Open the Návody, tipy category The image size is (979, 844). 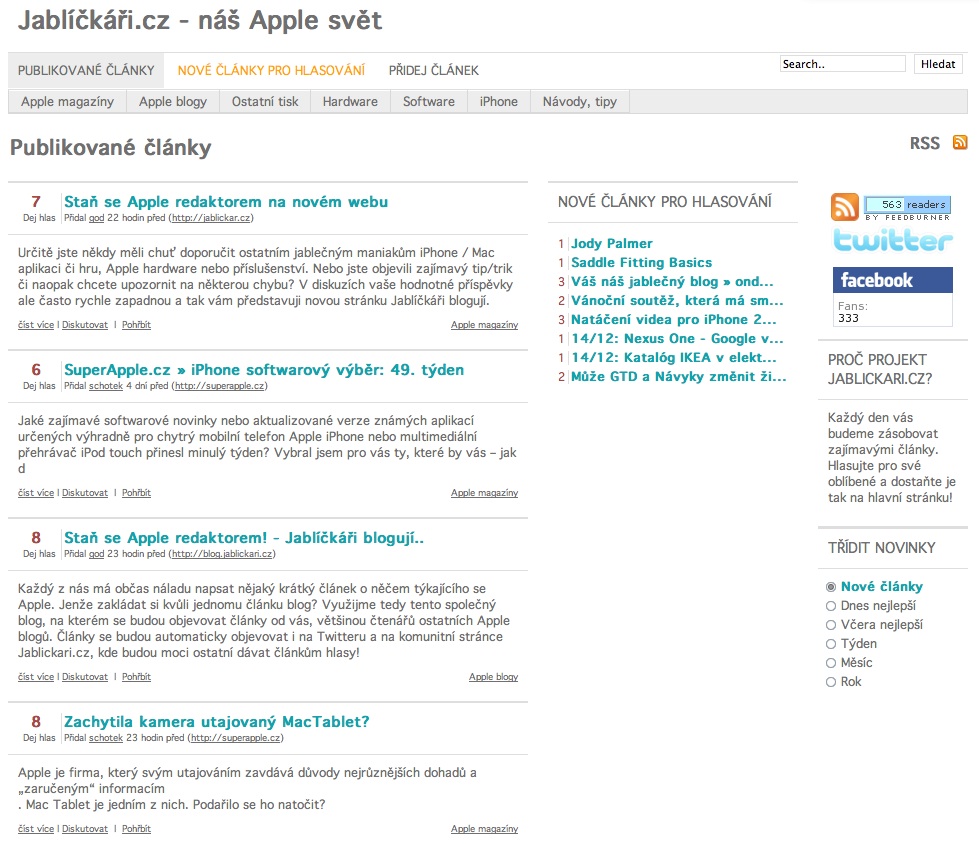tap(580, 102)
